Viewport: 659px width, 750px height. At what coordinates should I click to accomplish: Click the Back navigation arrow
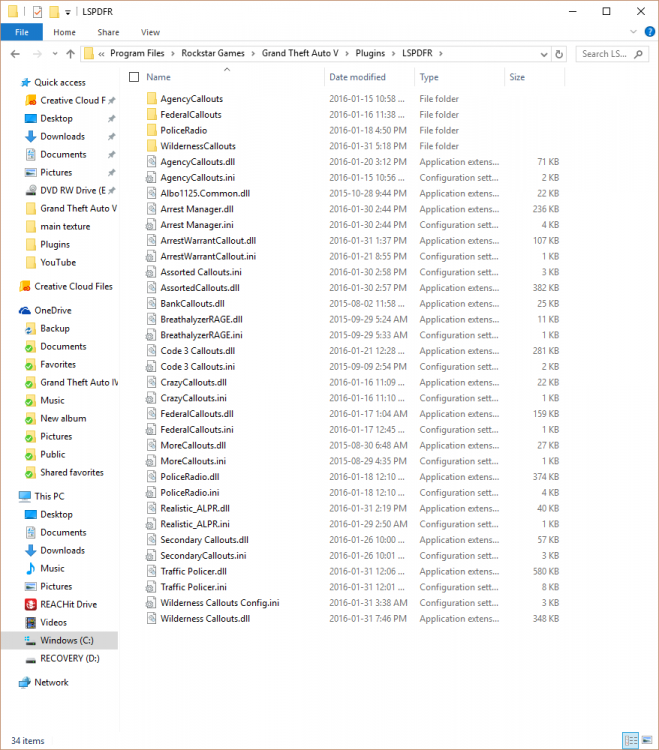(15, 54)
